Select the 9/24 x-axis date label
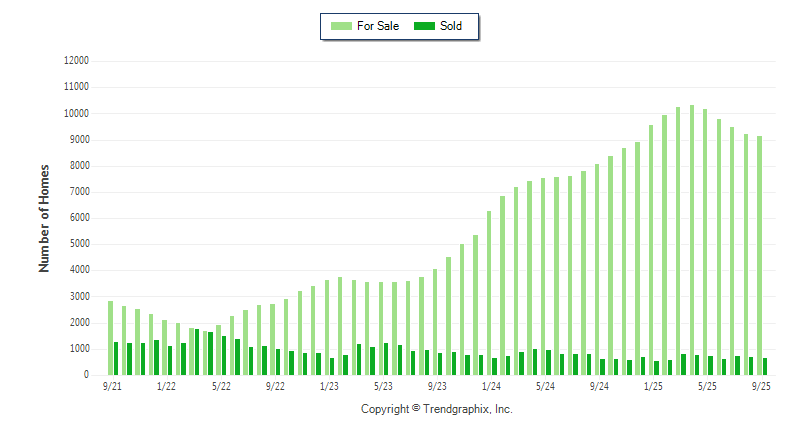 599,386
